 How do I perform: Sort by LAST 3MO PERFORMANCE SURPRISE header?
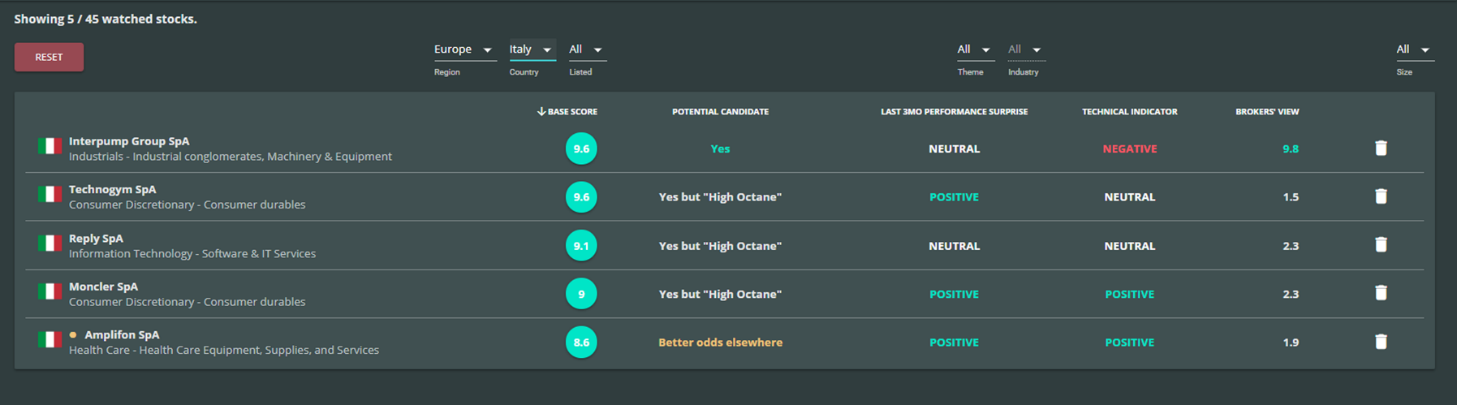(954, 112)
